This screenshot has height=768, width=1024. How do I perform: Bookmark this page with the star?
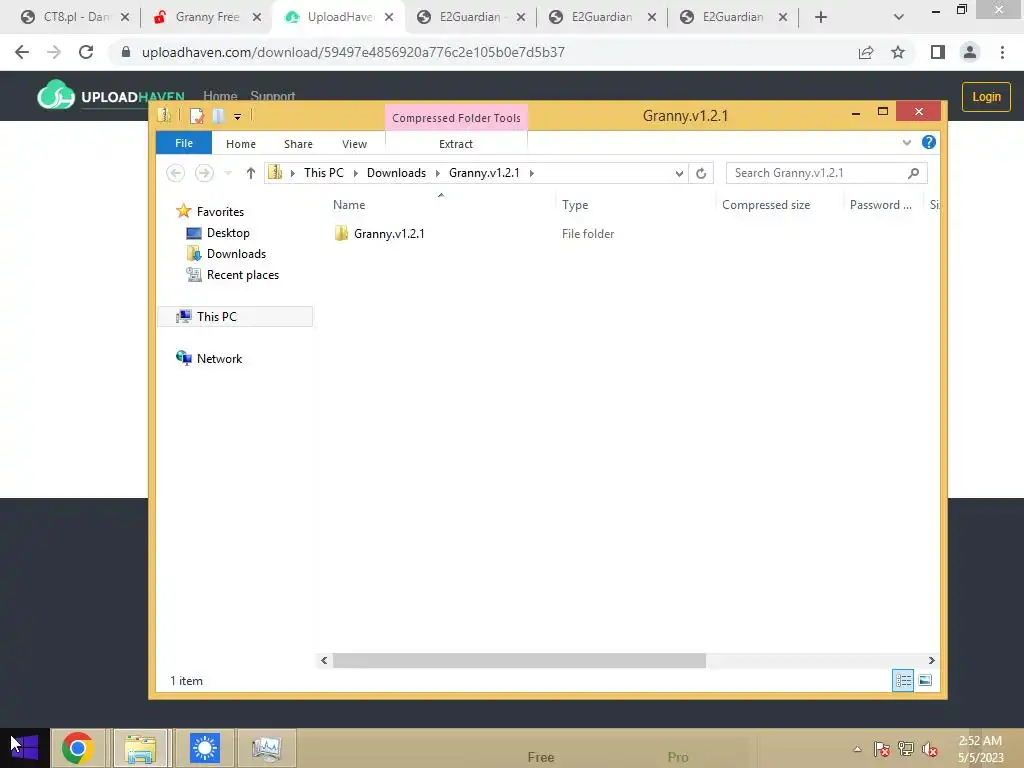[x=898, y=52]
